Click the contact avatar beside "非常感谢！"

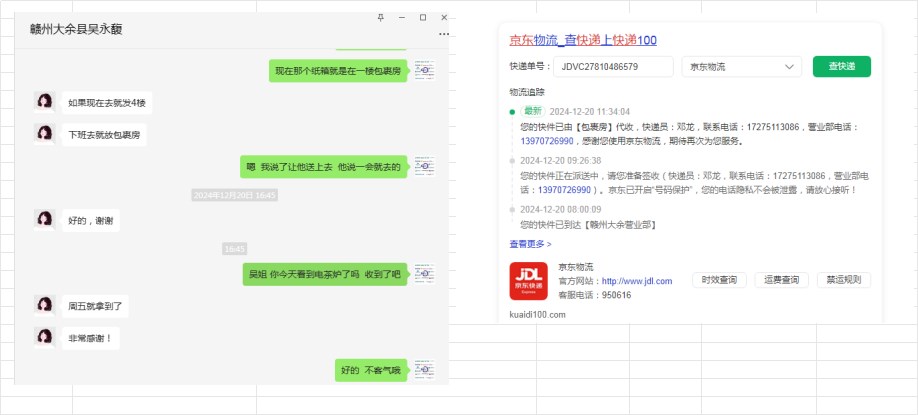tap(44, 338)
